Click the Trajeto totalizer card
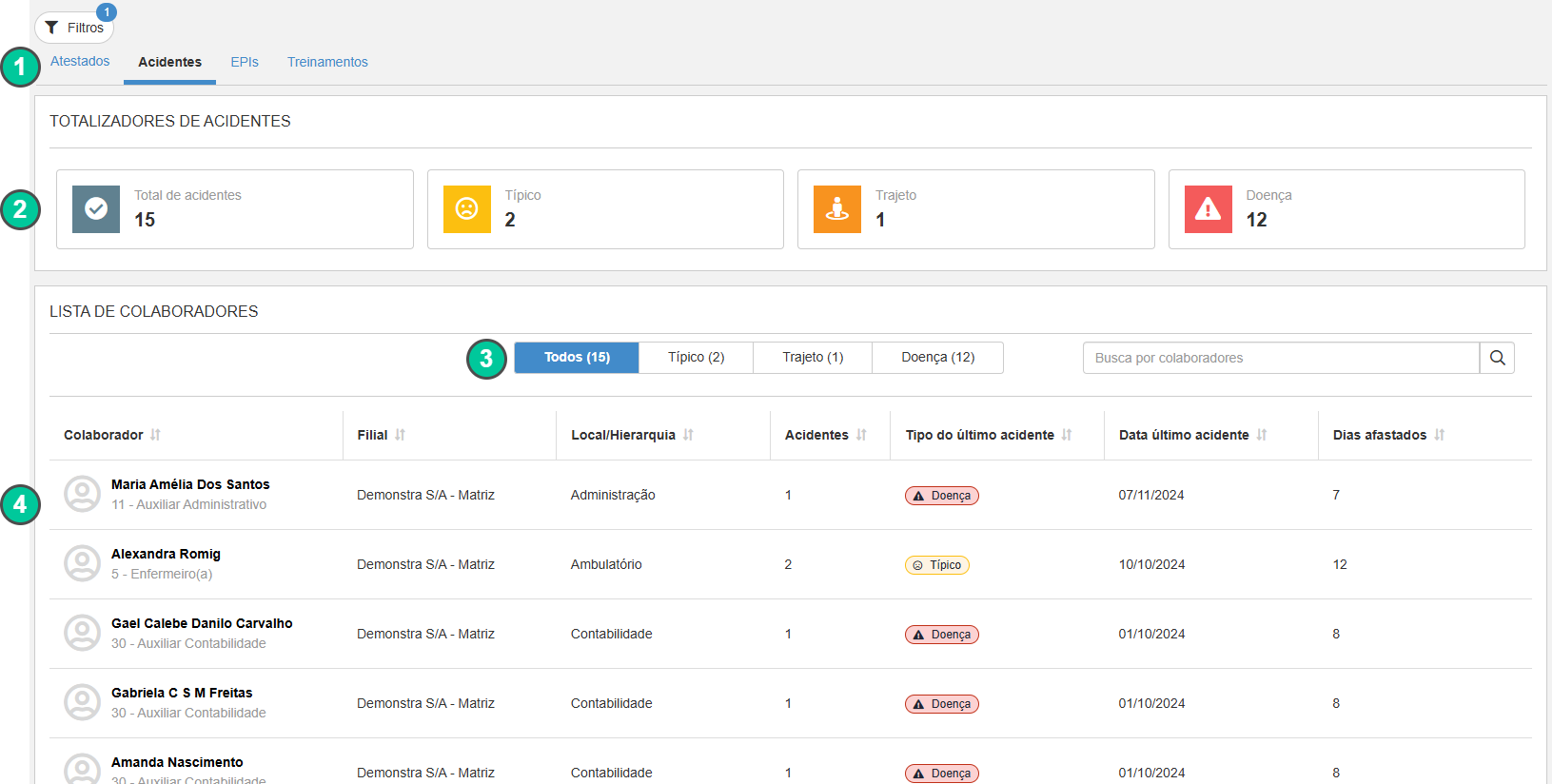 (976, 209)
